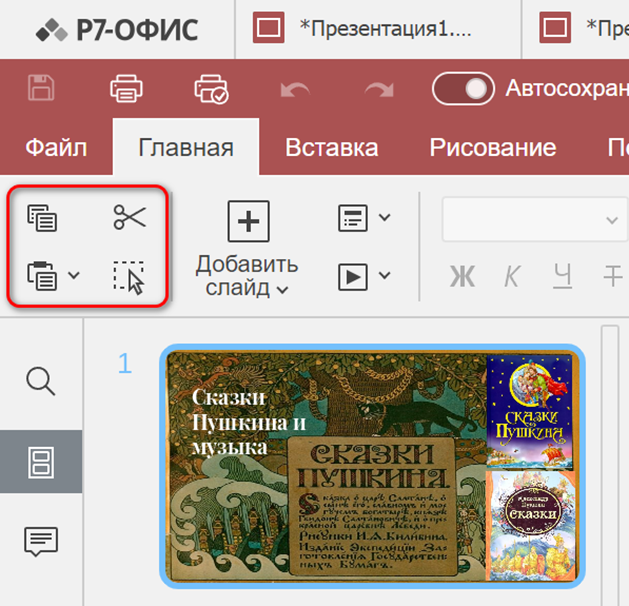Click the Print icon
The height and width of the screenshot is (606, 629).
126,88
